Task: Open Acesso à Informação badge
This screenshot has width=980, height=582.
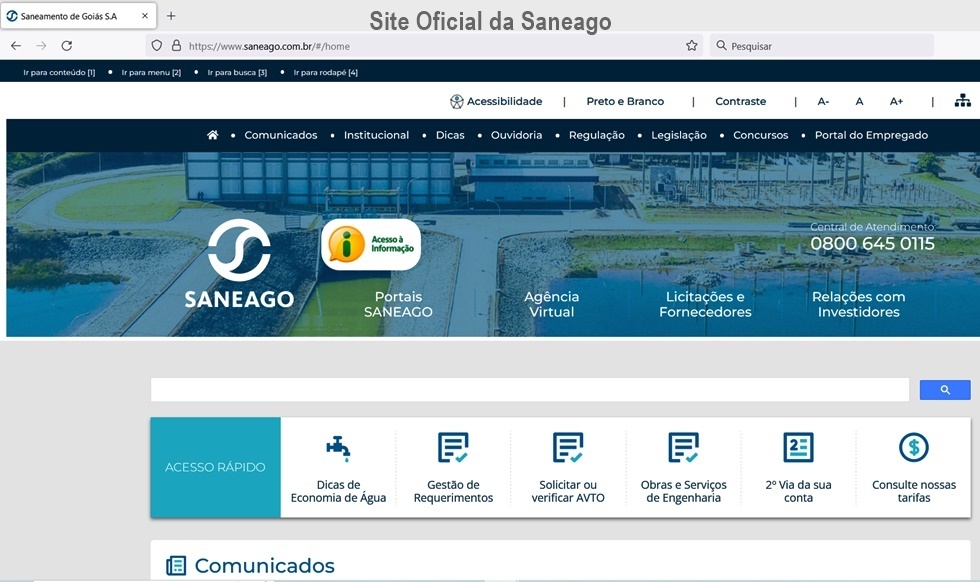Action: 371,244
